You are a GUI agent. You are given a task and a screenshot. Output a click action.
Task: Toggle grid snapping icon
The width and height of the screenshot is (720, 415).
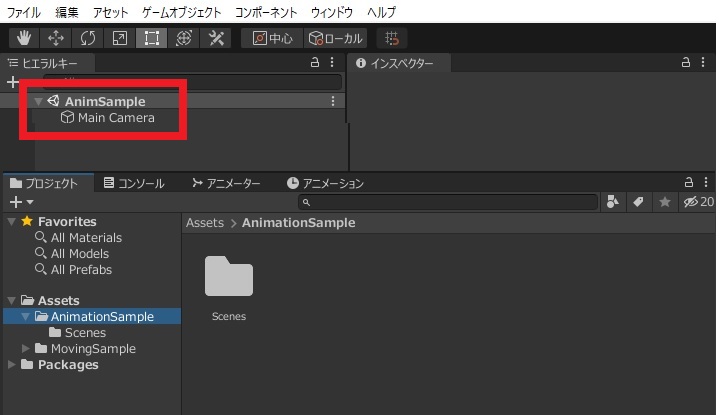392,38
